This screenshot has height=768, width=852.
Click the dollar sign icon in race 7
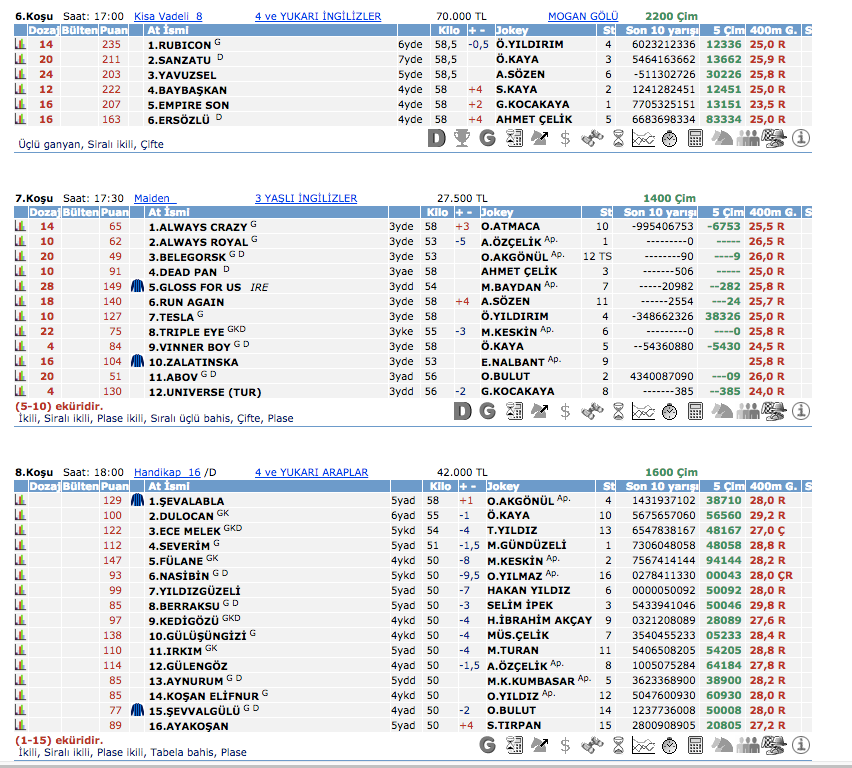(565, 411)
